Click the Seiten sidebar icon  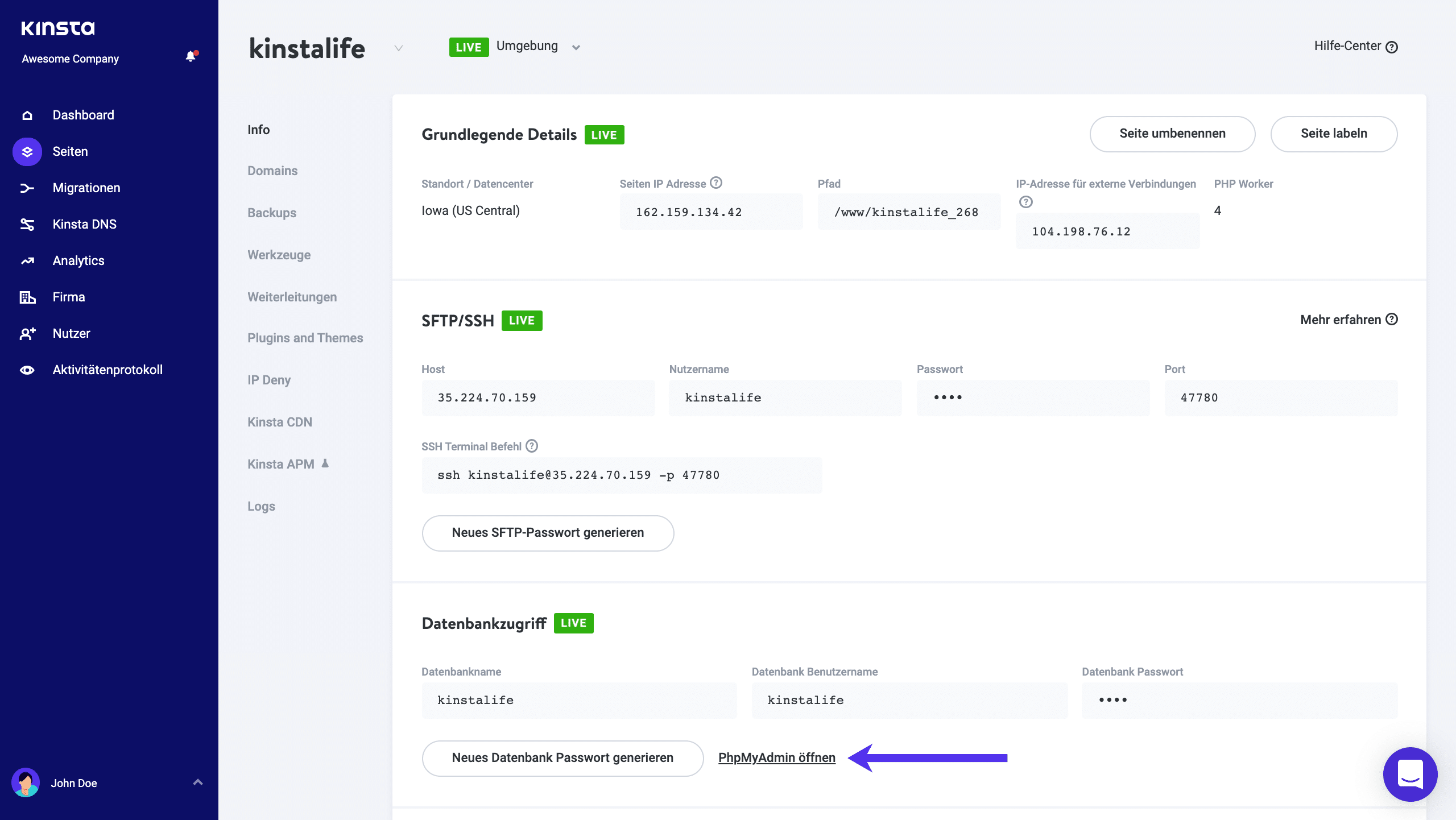pos(27,152)
